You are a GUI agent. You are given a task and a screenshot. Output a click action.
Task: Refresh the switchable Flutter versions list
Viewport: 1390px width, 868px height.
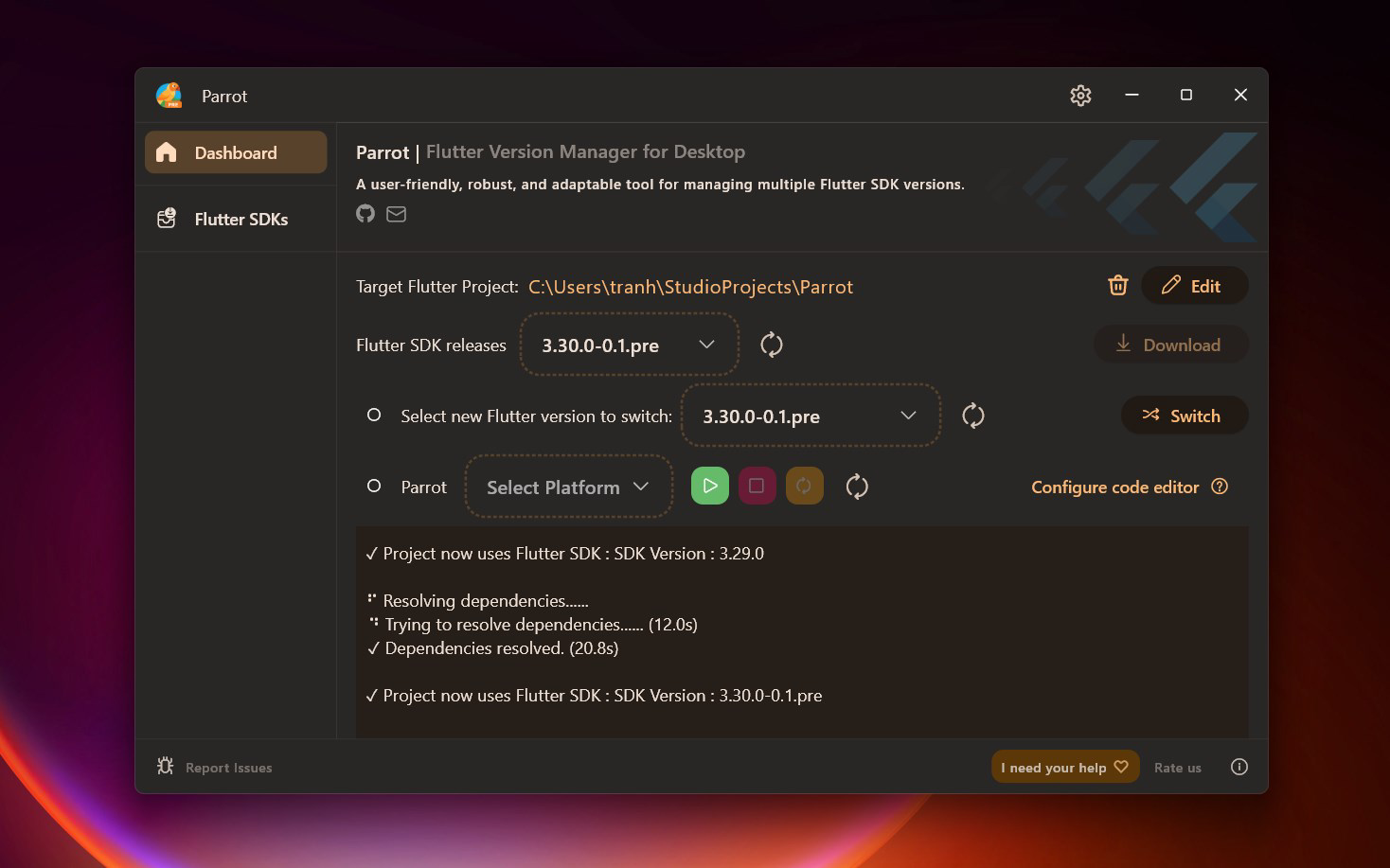(973, 416)
